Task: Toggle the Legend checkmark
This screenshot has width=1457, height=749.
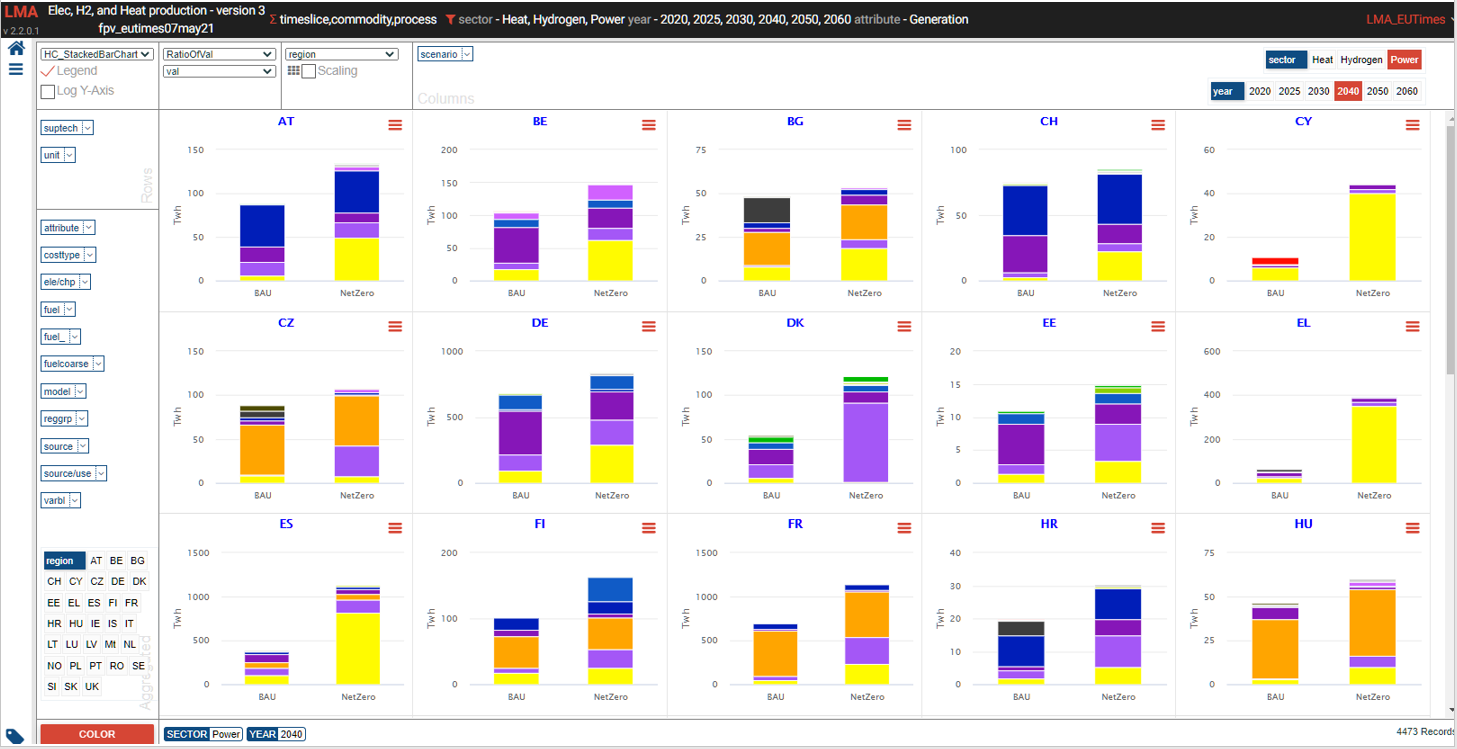Action: [48, 71]
